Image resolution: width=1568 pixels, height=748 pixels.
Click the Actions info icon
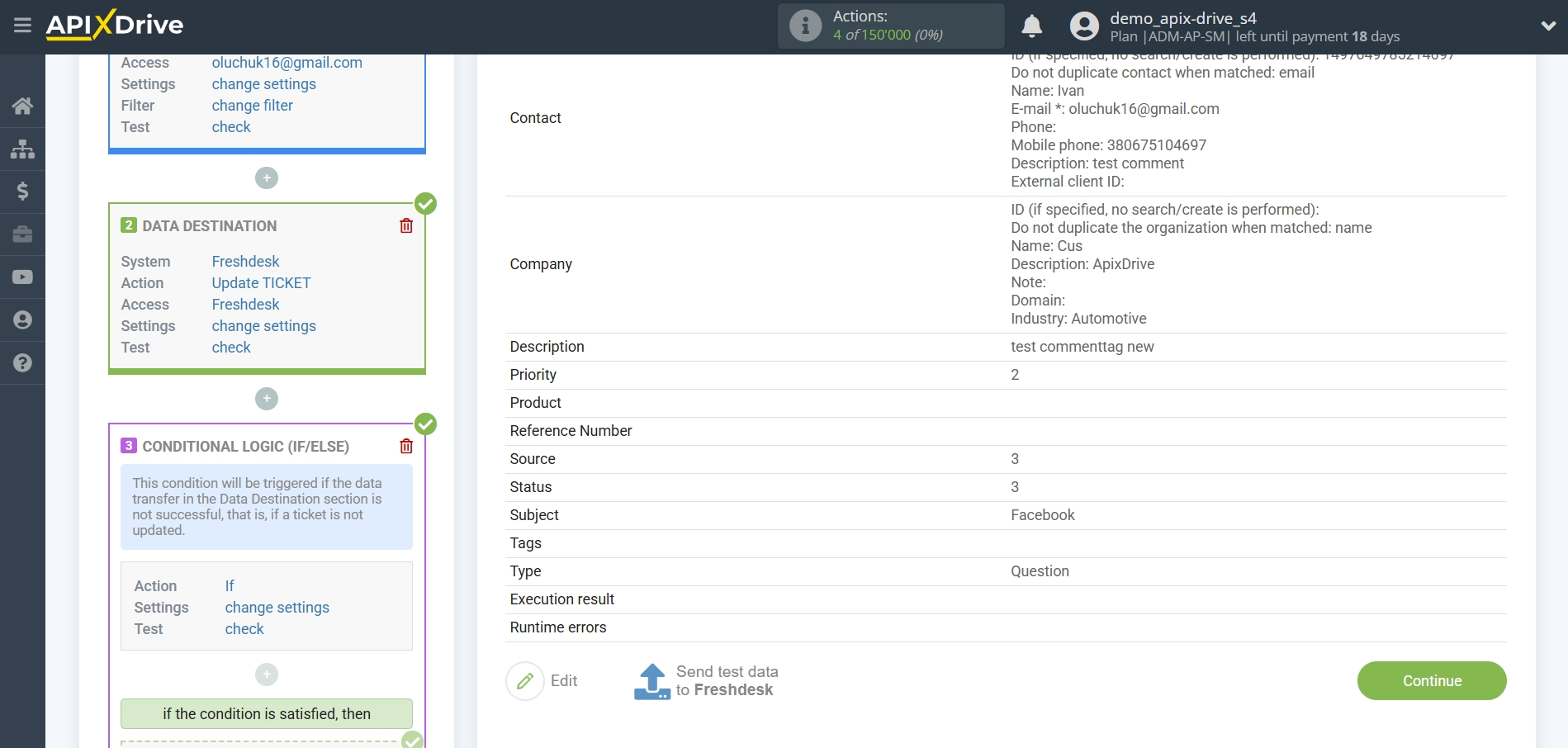click(805, 26)
